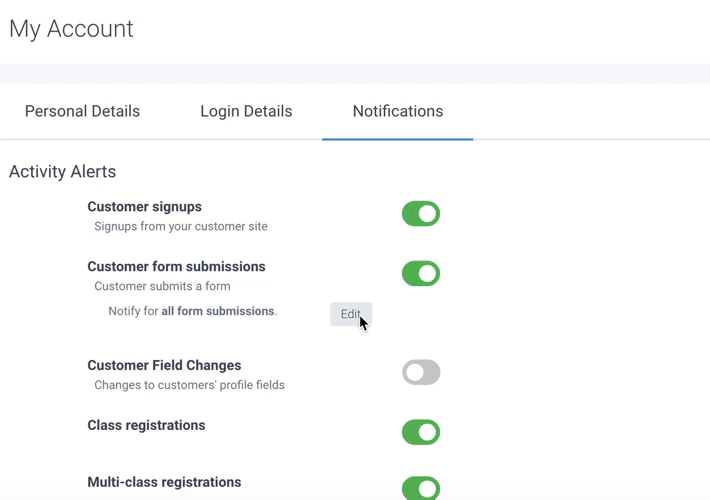Switch to the Login Details tab
Screen dimensions: 710x500
coord(246,111)
